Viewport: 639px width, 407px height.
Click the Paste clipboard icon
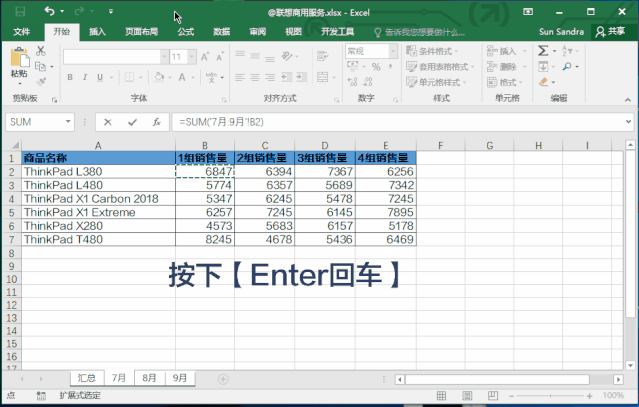click(19, 57)
